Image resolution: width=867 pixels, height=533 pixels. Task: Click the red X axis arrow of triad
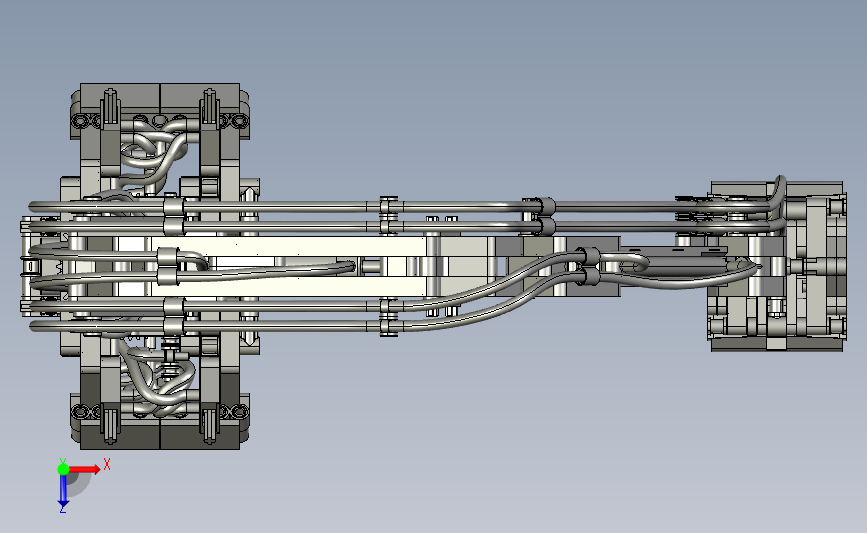pos(84,469)
